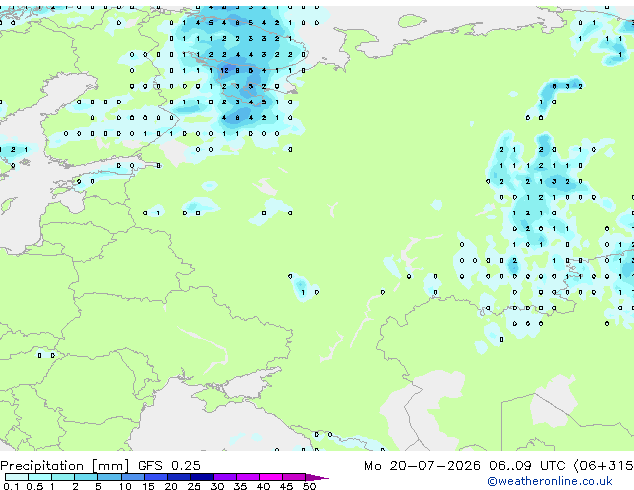Select the 20 to 25 mm legend swatch
Screen dimensions: 634x490
tap(178, 477)
